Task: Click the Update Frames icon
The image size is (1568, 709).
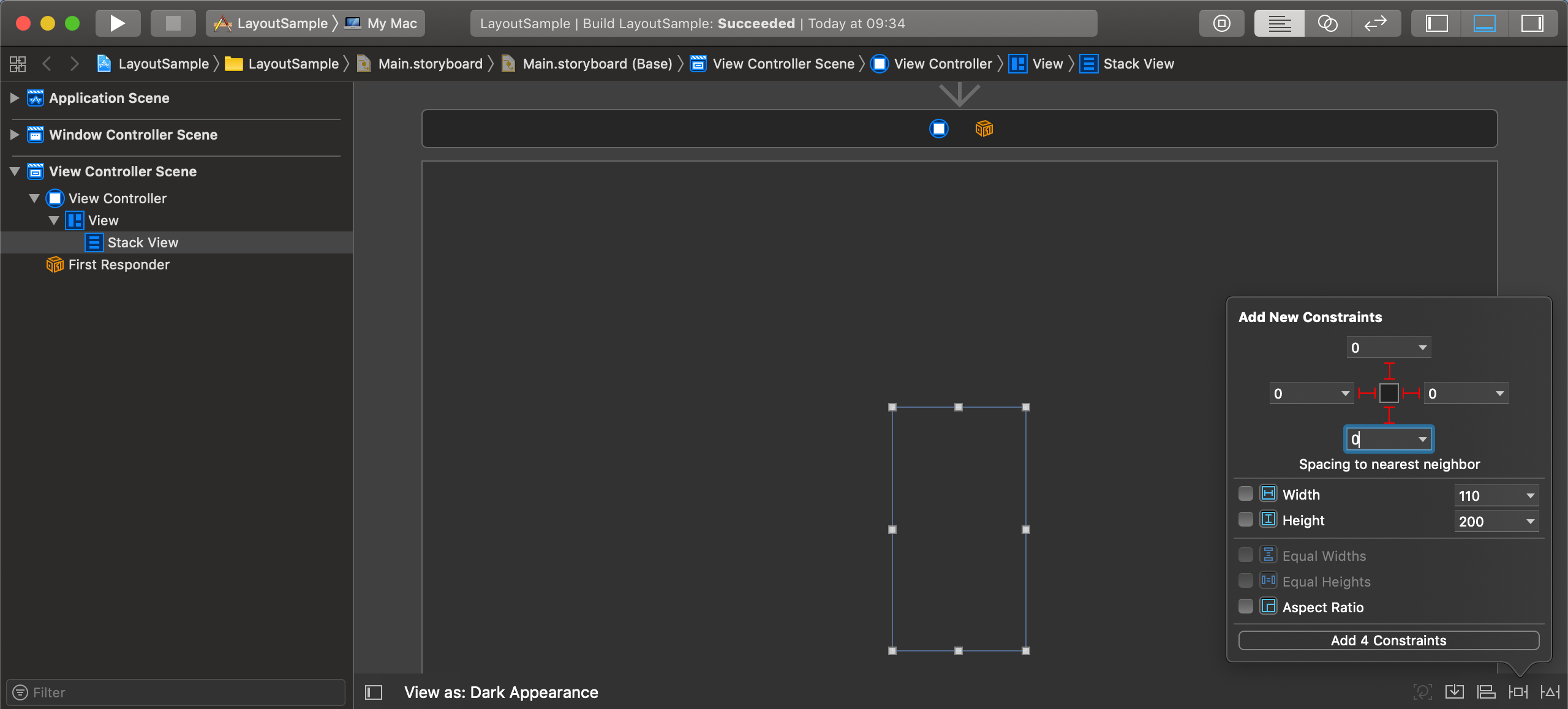Action: [1422, 692]
